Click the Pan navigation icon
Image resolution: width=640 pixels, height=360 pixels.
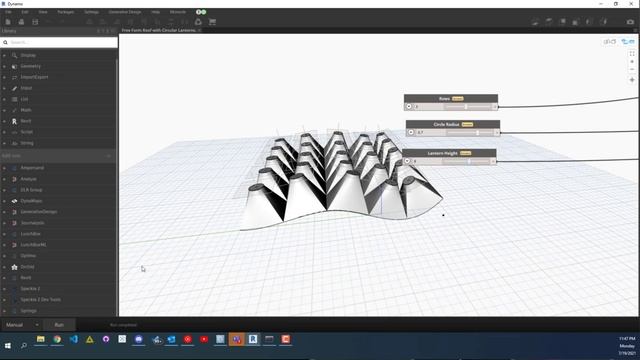coord(632,80)
